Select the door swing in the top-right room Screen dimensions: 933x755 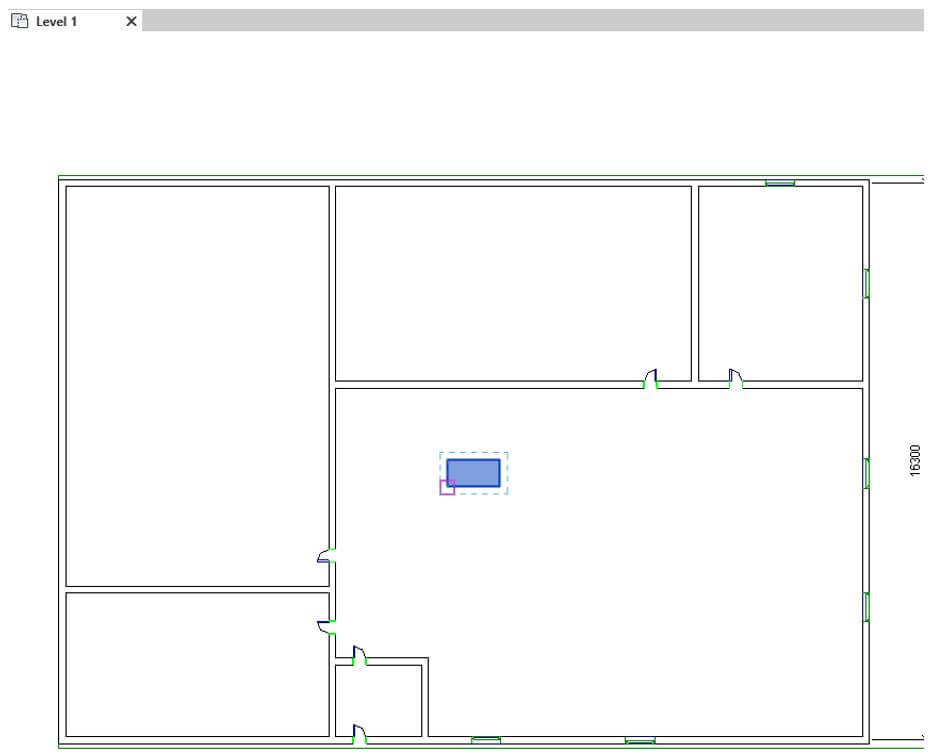tap(735, 372)
